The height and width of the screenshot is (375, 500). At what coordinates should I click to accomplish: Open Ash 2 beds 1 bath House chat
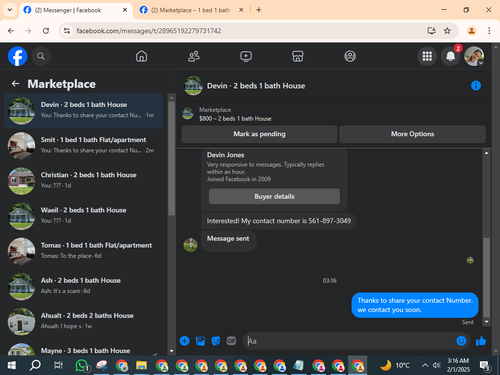(x=84, y=286)
